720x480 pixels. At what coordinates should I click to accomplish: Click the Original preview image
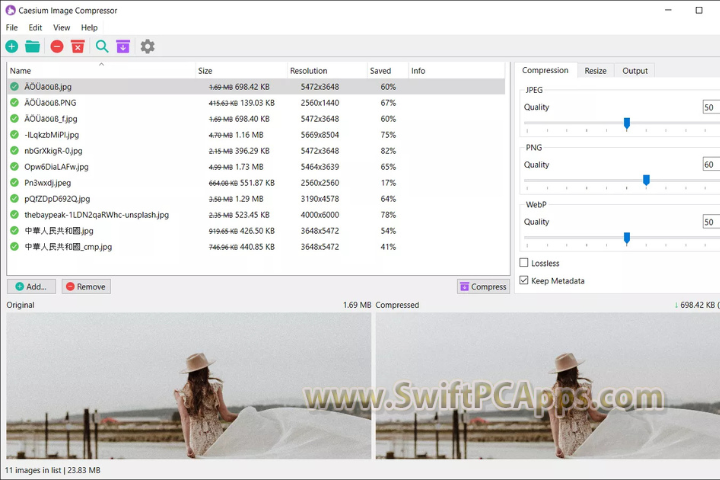[188, 386]
